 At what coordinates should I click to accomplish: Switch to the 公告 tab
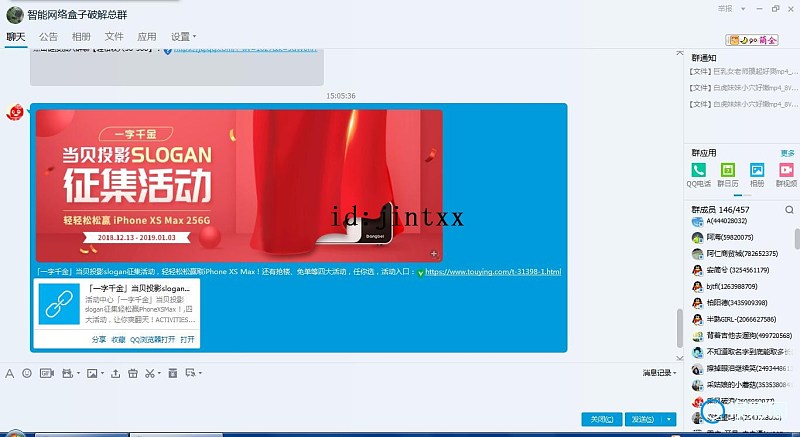(48, 37)
